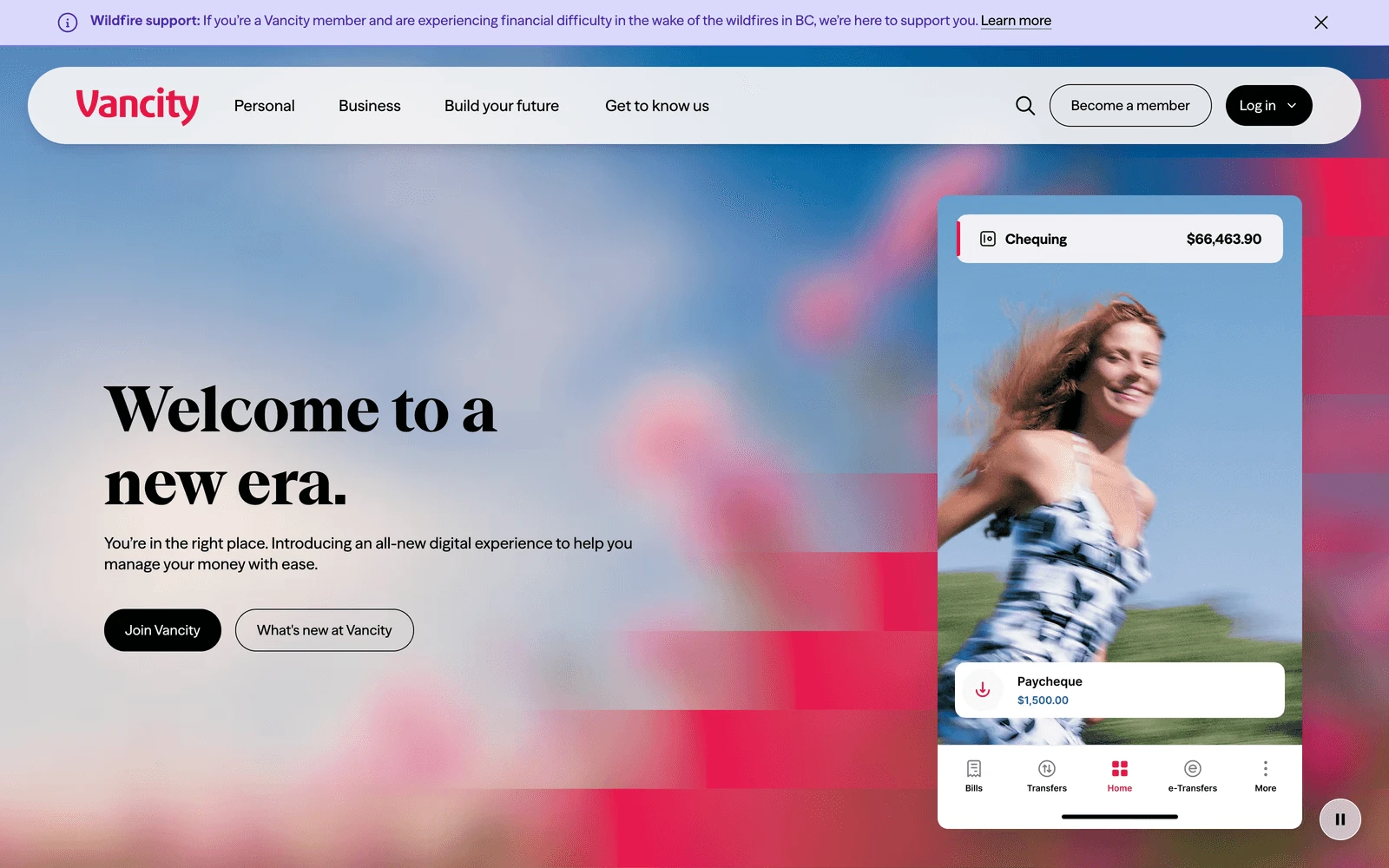
Task: Click What's new at Vancity button
Action: 325,630
